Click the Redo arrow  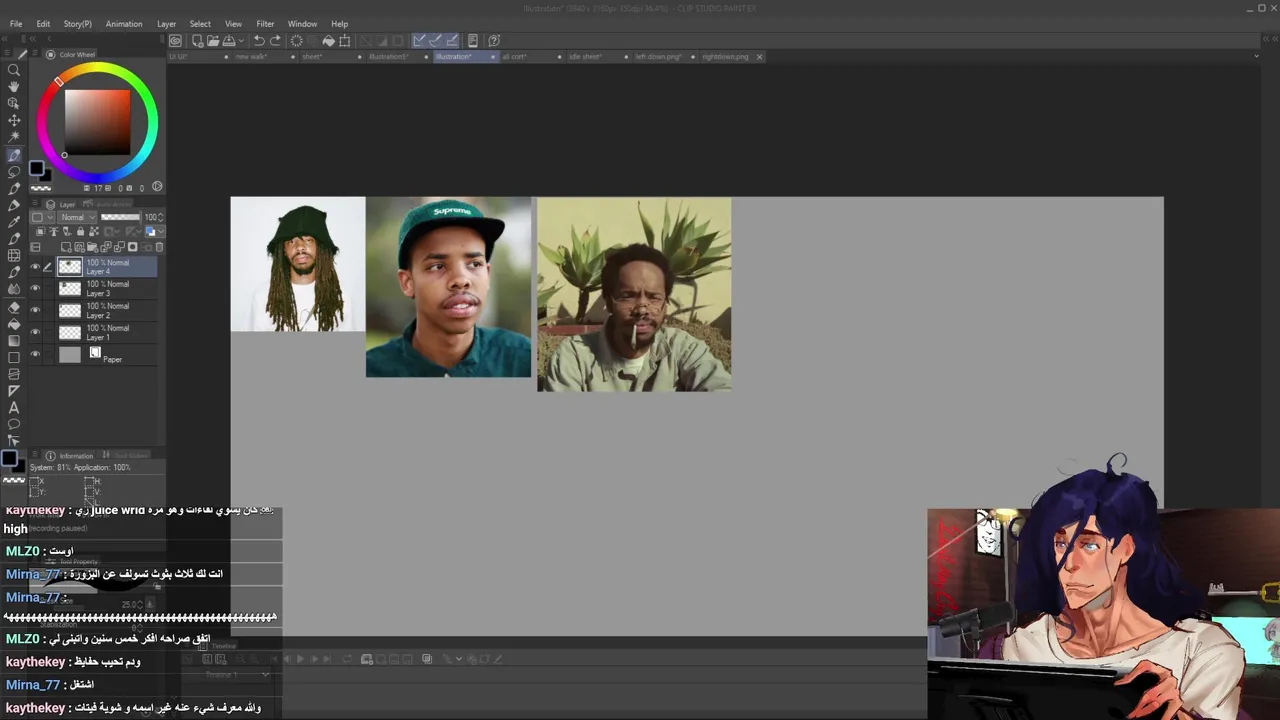click(275, 41)
